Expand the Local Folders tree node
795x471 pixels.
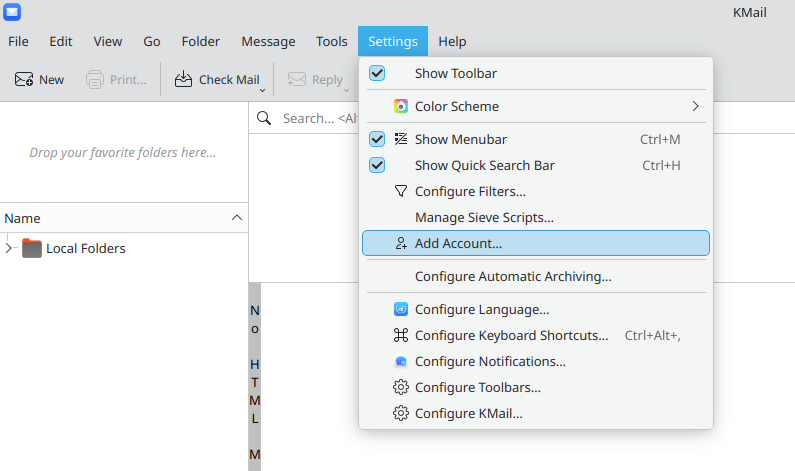coord(8,248)
